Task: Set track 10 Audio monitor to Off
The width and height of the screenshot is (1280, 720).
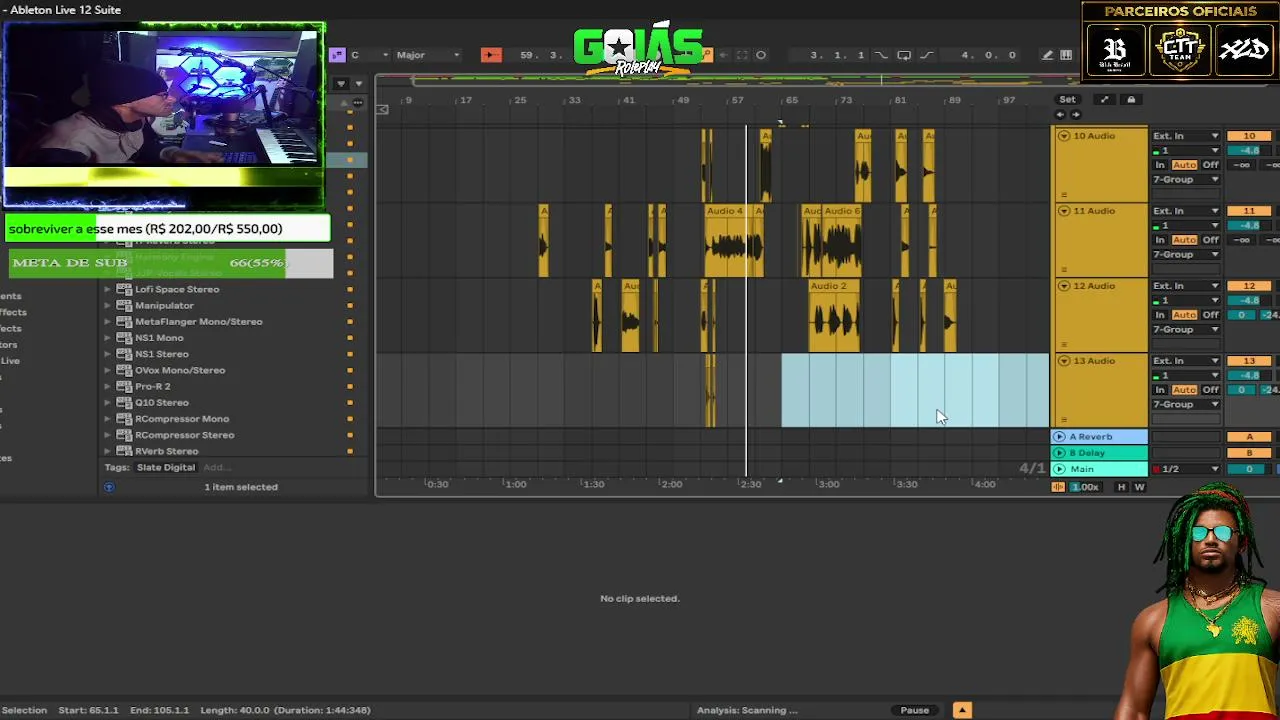Action: click(1210, 165)
